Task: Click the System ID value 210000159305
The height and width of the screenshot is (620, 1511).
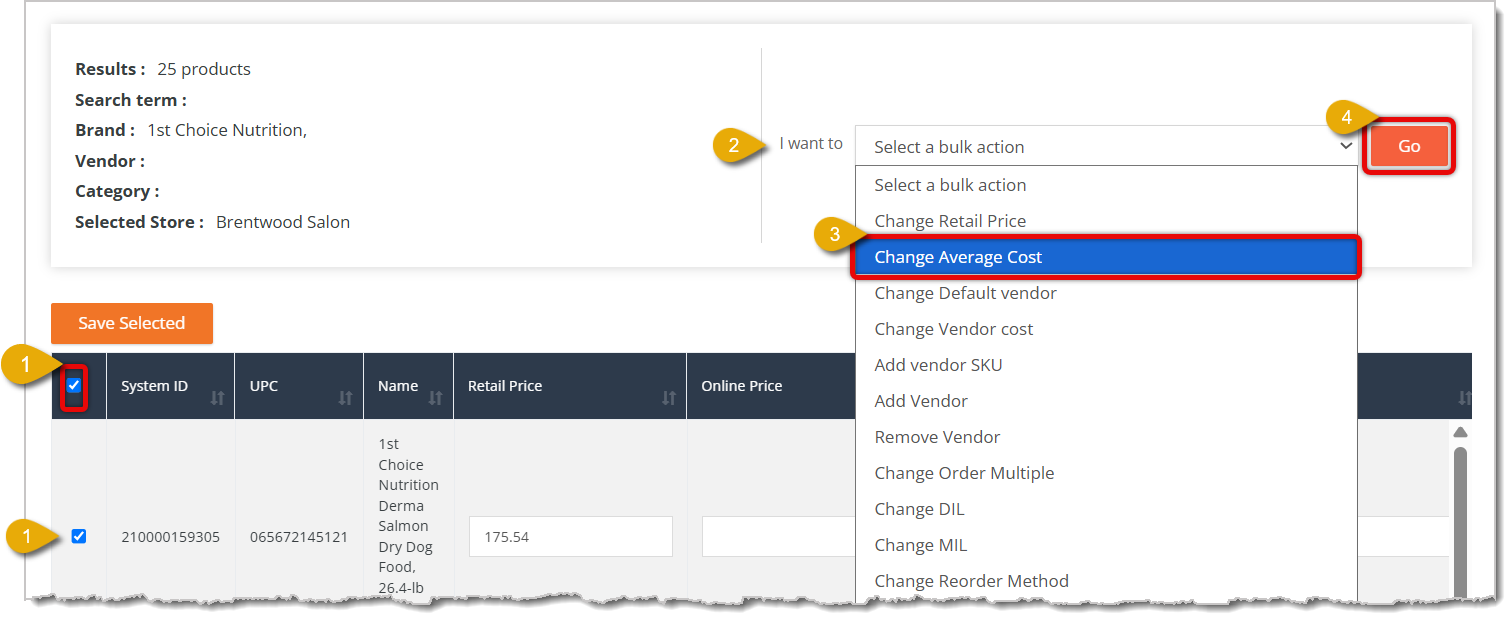Action: tap(171, 537)
